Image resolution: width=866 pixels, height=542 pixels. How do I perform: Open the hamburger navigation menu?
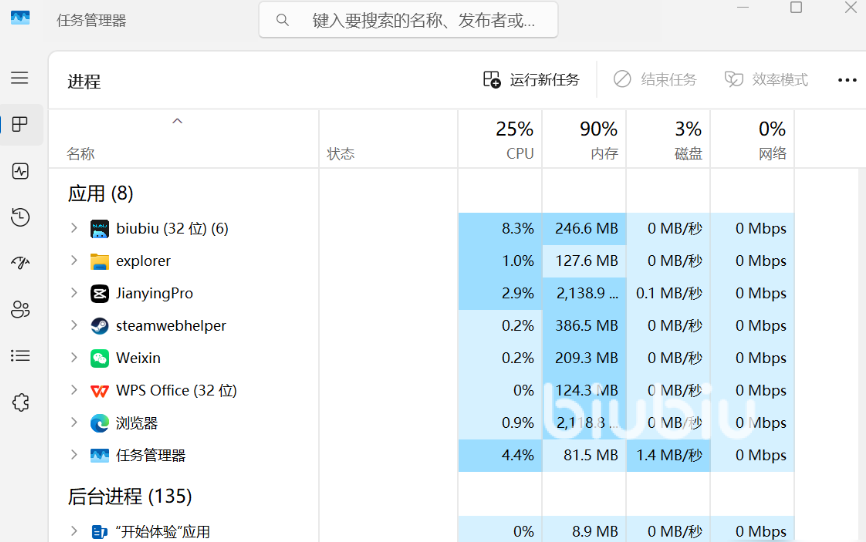coord(20,78)
